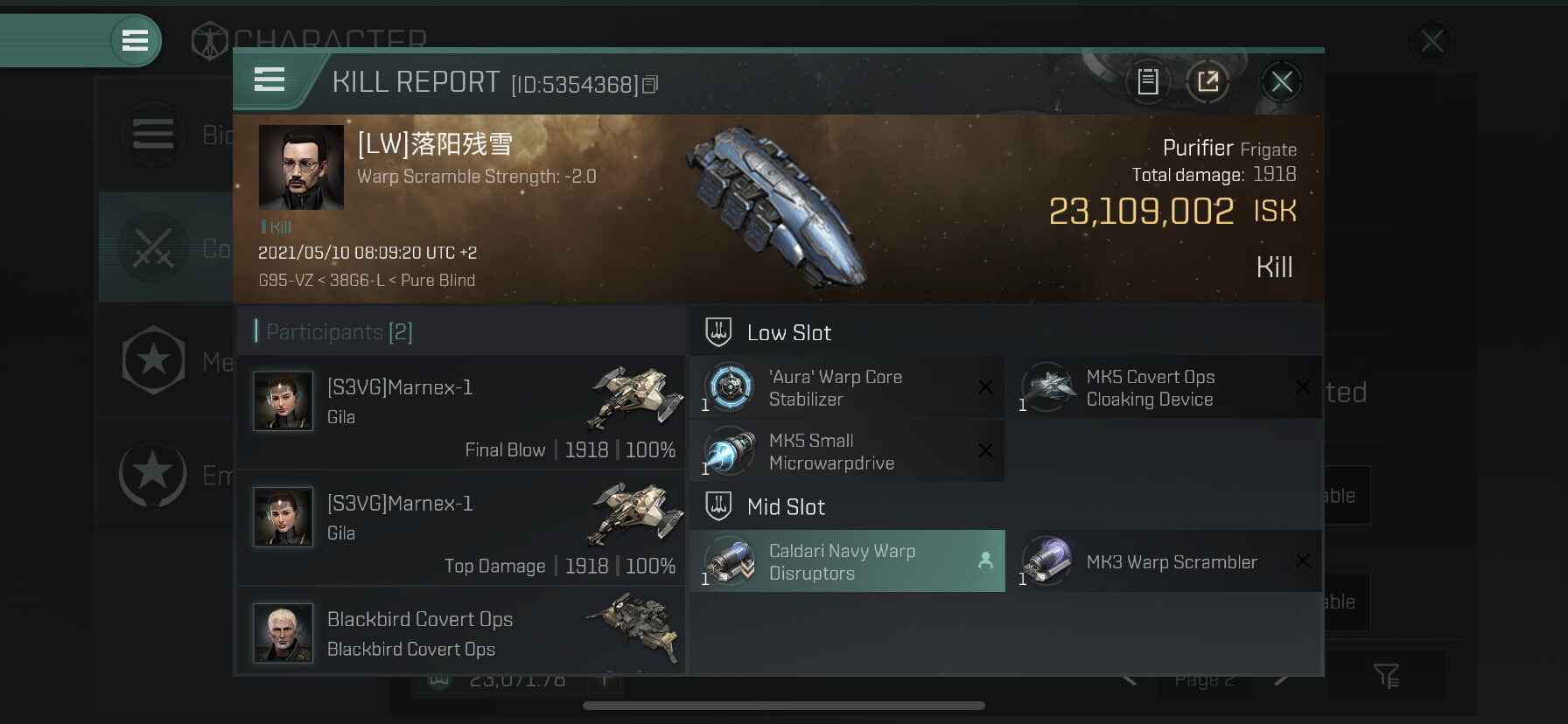Select Caldari Navy Warp Disruptors item
The height and width of the screenshot is (724, 1568).
847,561
